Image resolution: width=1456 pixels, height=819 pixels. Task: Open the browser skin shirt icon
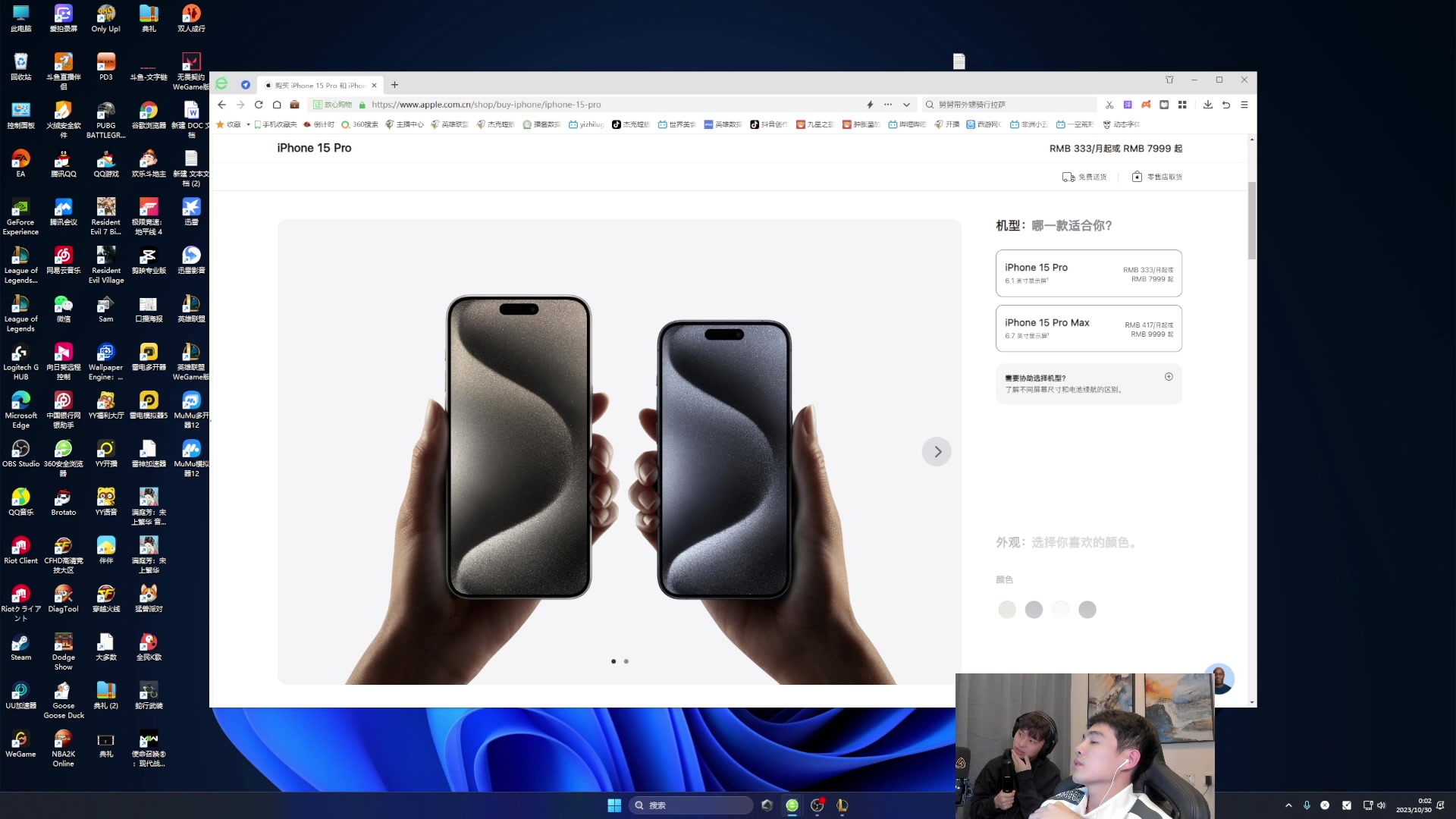[x=1169, y=80]
